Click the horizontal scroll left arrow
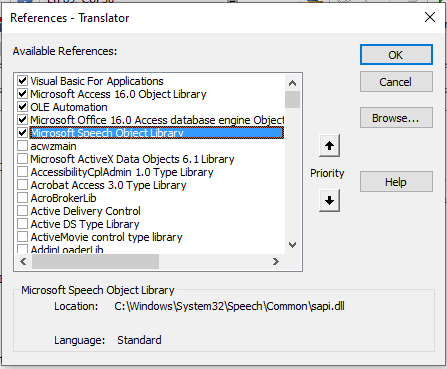 [23, 262]
